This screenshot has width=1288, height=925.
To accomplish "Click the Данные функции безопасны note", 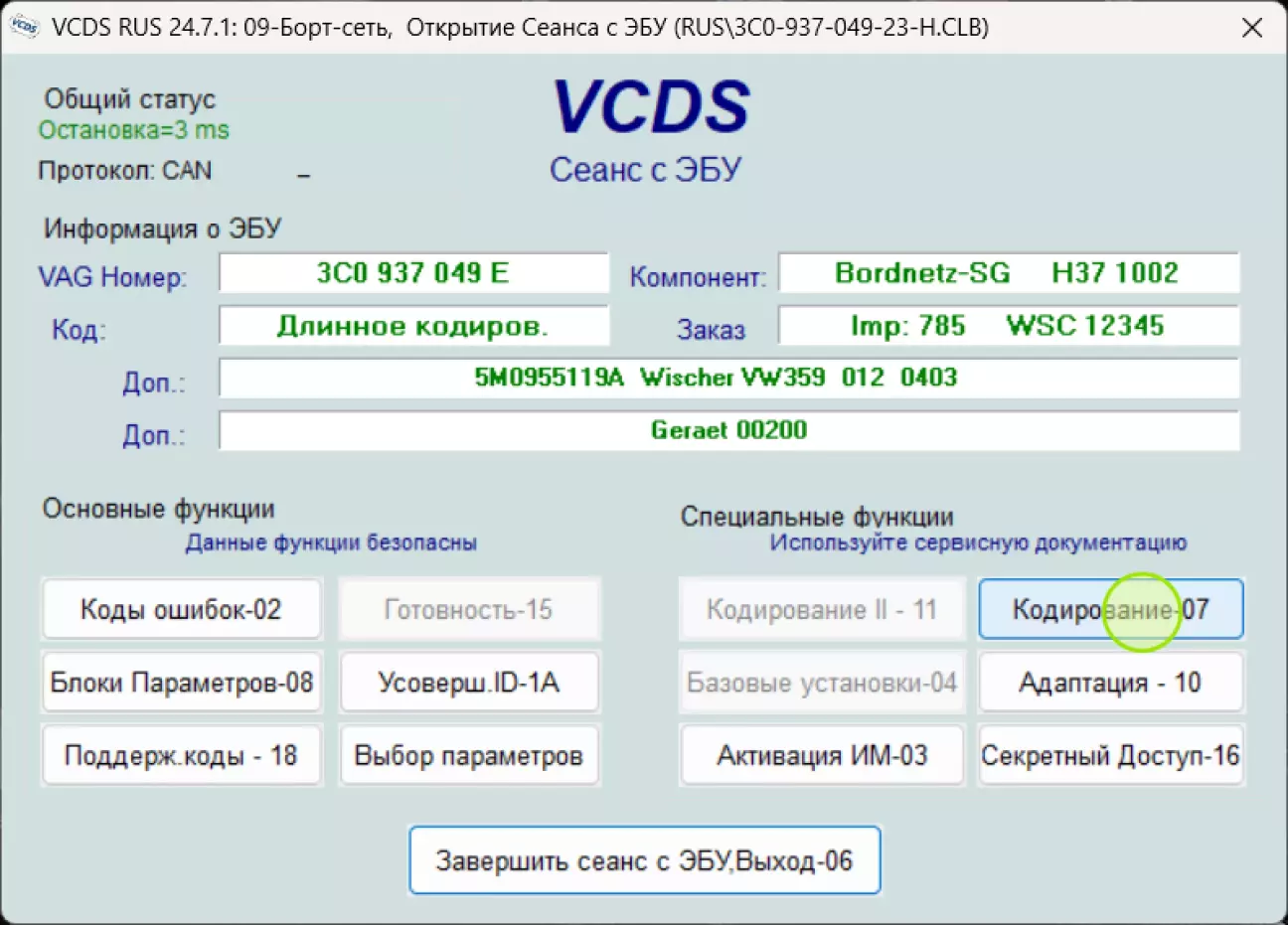I will point(331,542).
